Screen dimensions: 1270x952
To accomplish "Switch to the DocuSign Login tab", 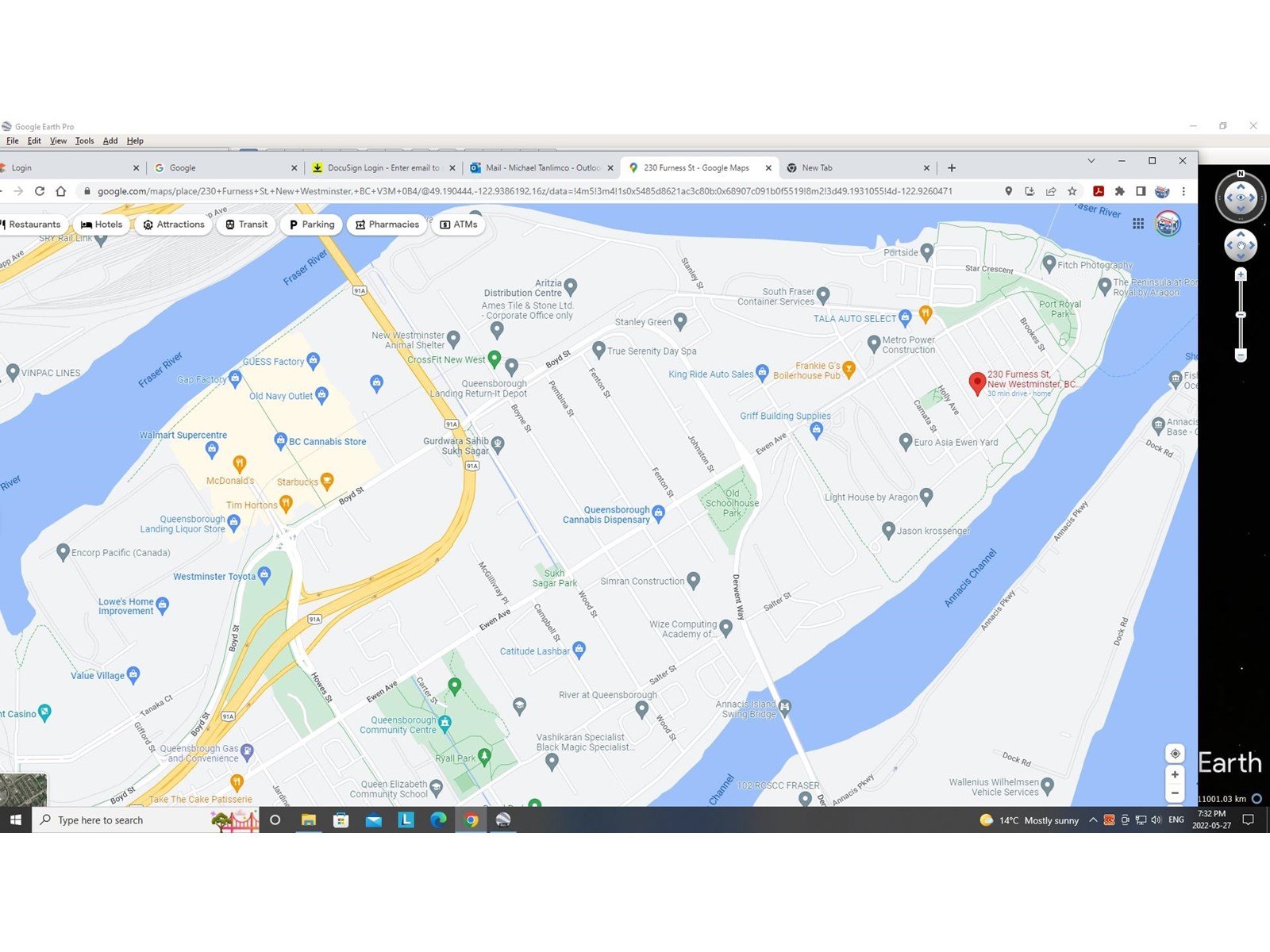I will coord(383,168).
